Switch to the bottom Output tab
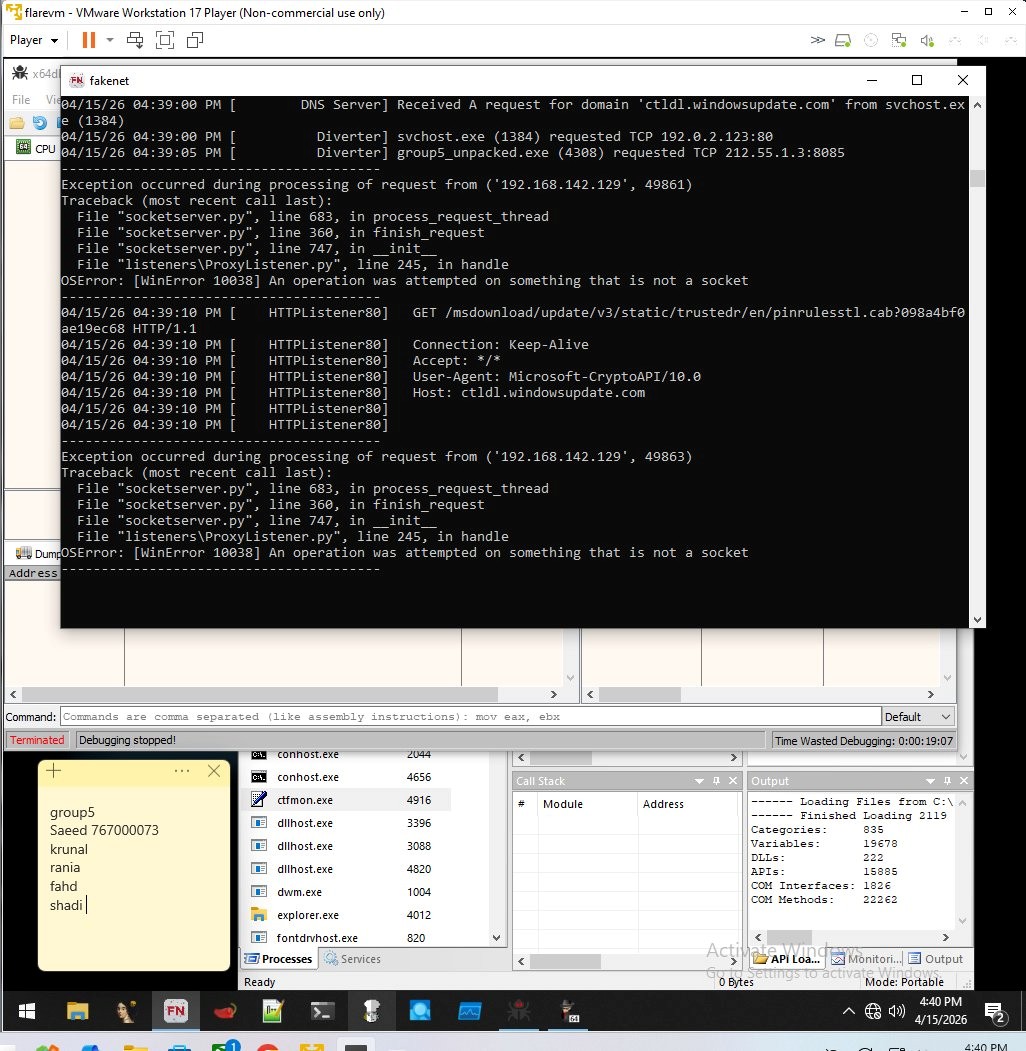Image resolution: width=1026 pixels, height=1051 pixels. coord(936,959)
